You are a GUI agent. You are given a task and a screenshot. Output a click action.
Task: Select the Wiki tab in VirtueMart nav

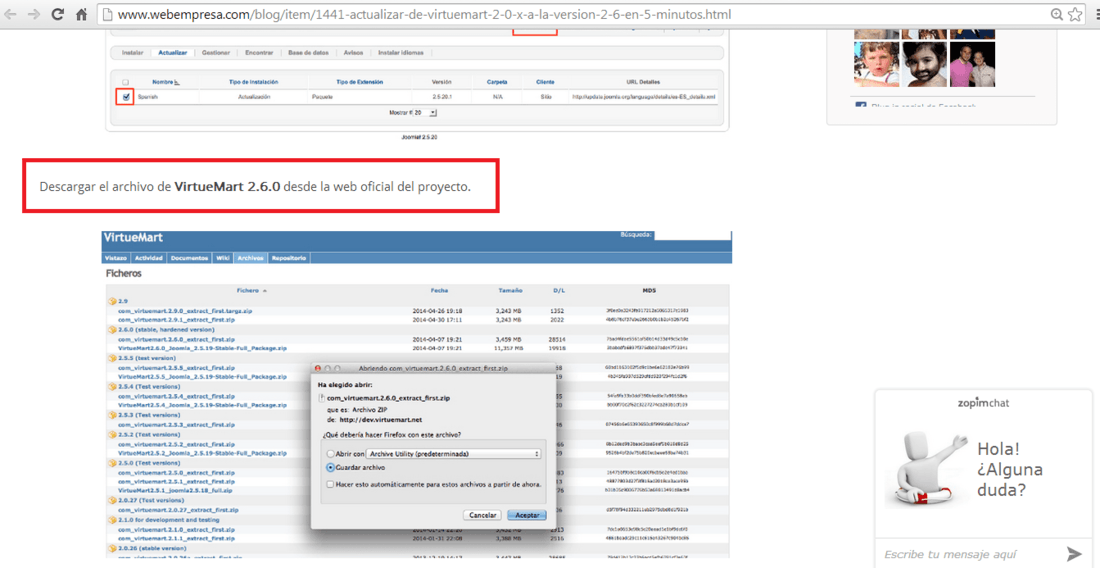pyautogui.click(x=223, y=258)
